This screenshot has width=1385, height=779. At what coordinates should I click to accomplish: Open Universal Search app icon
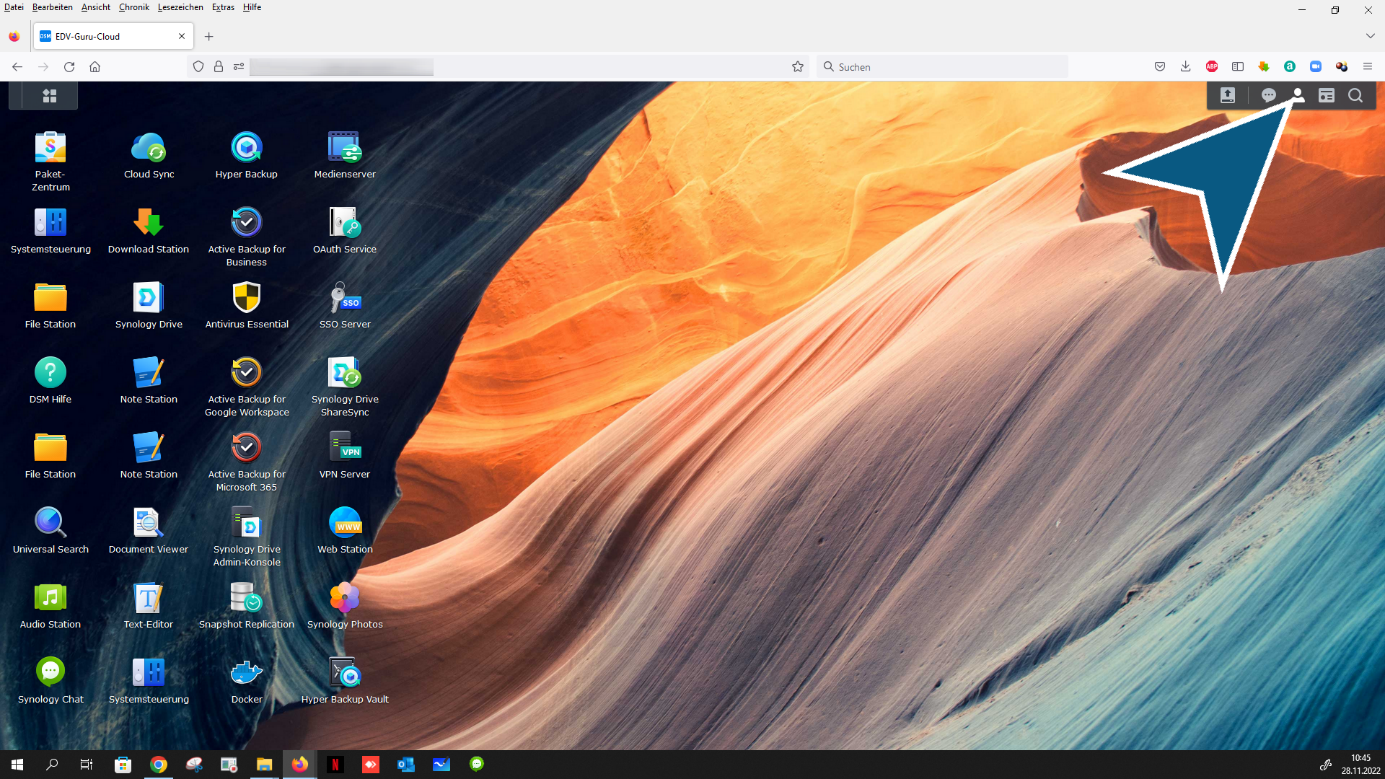click(50, 523)
